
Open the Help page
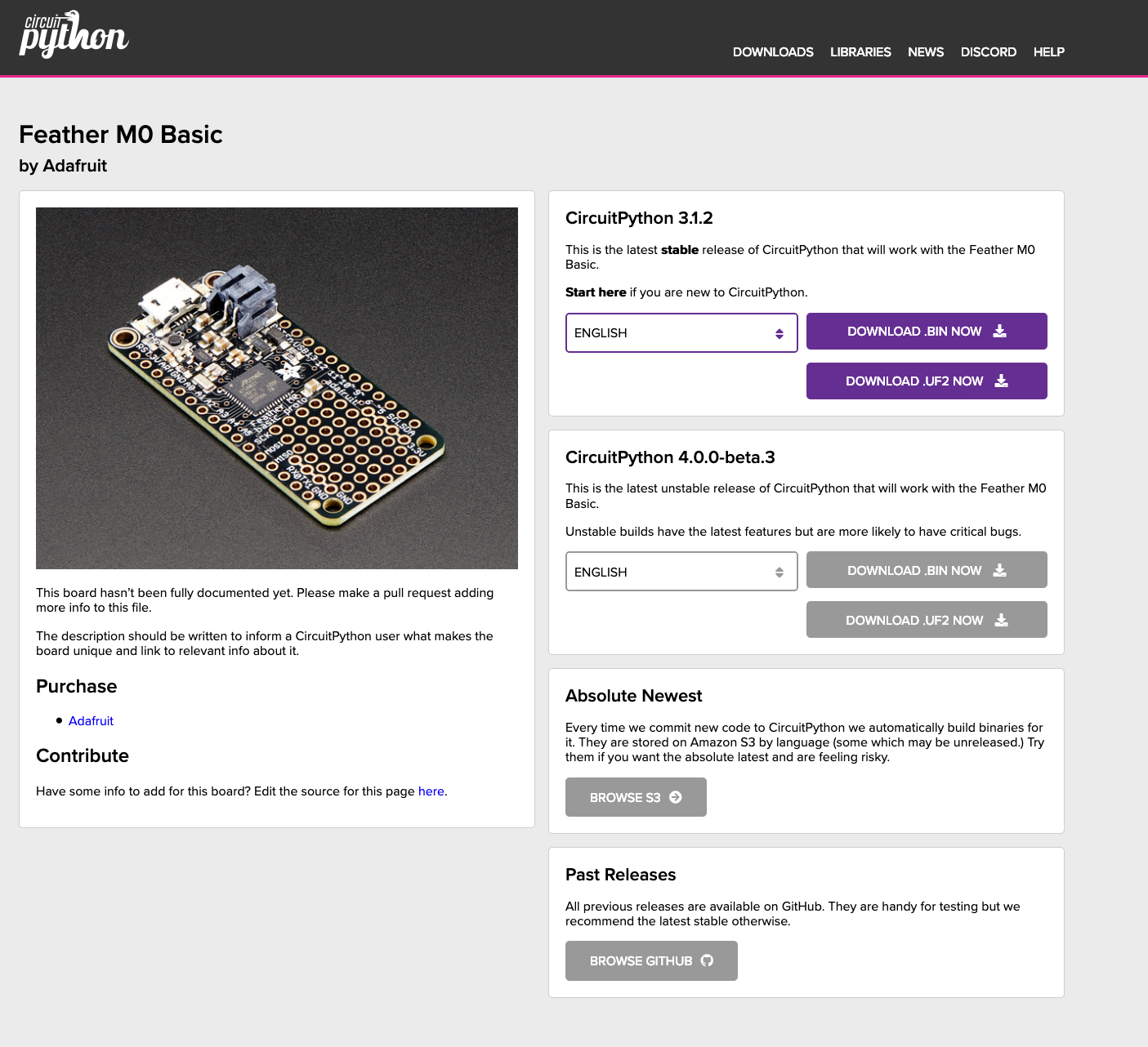click(x=1049, y=52)
